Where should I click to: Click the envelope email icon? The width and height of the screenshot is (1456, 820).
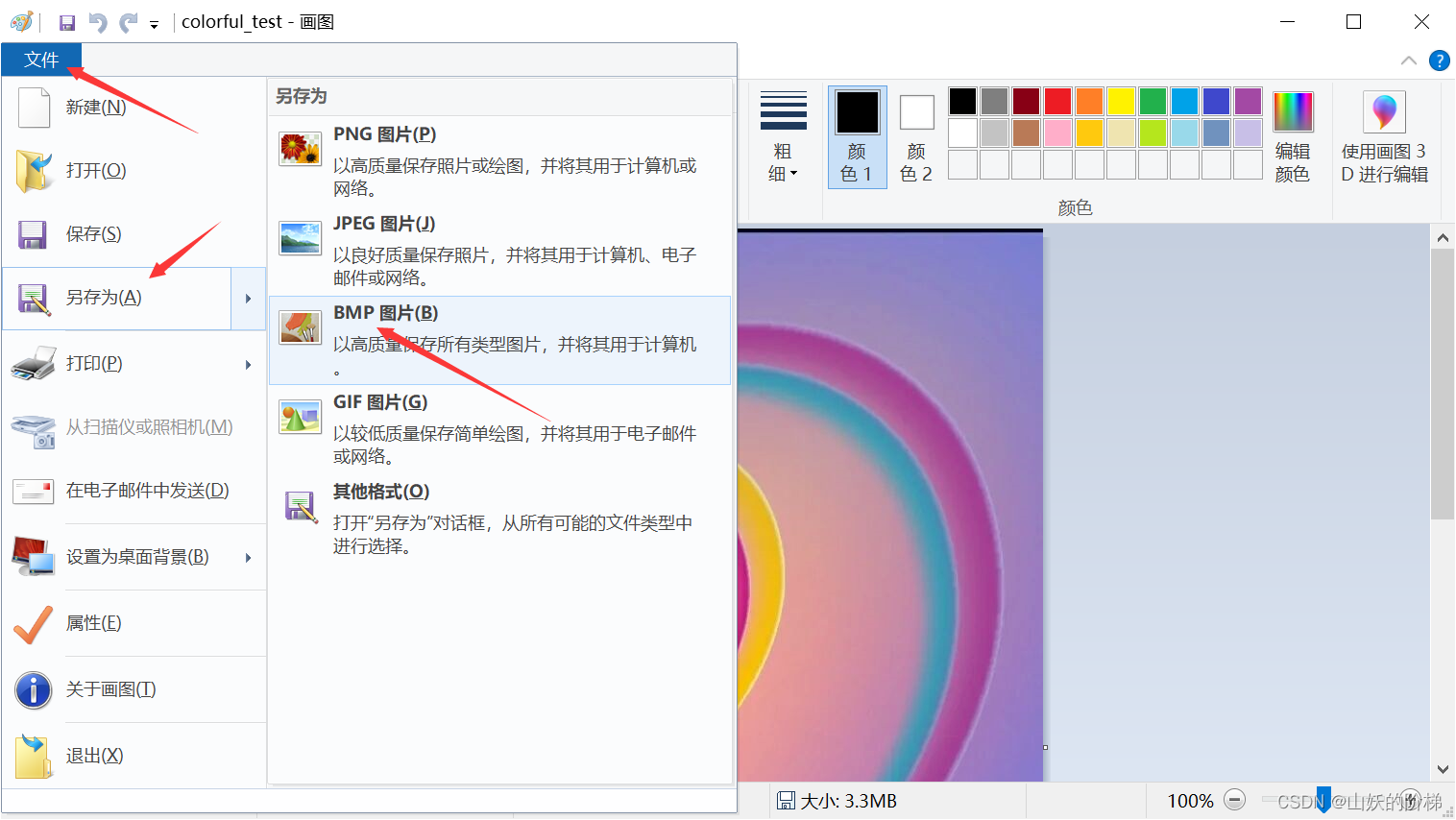33,491
